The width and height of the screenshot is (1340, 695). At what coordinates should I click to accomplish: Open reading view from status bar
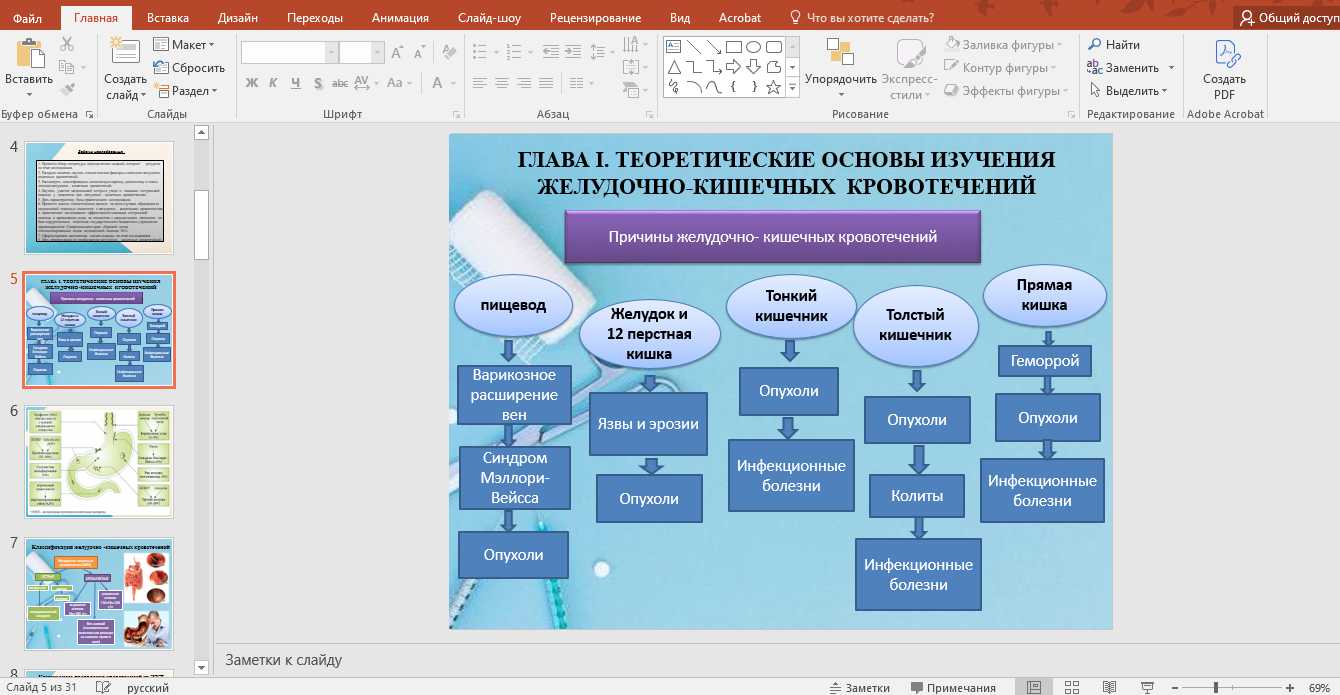point(1108,687)
